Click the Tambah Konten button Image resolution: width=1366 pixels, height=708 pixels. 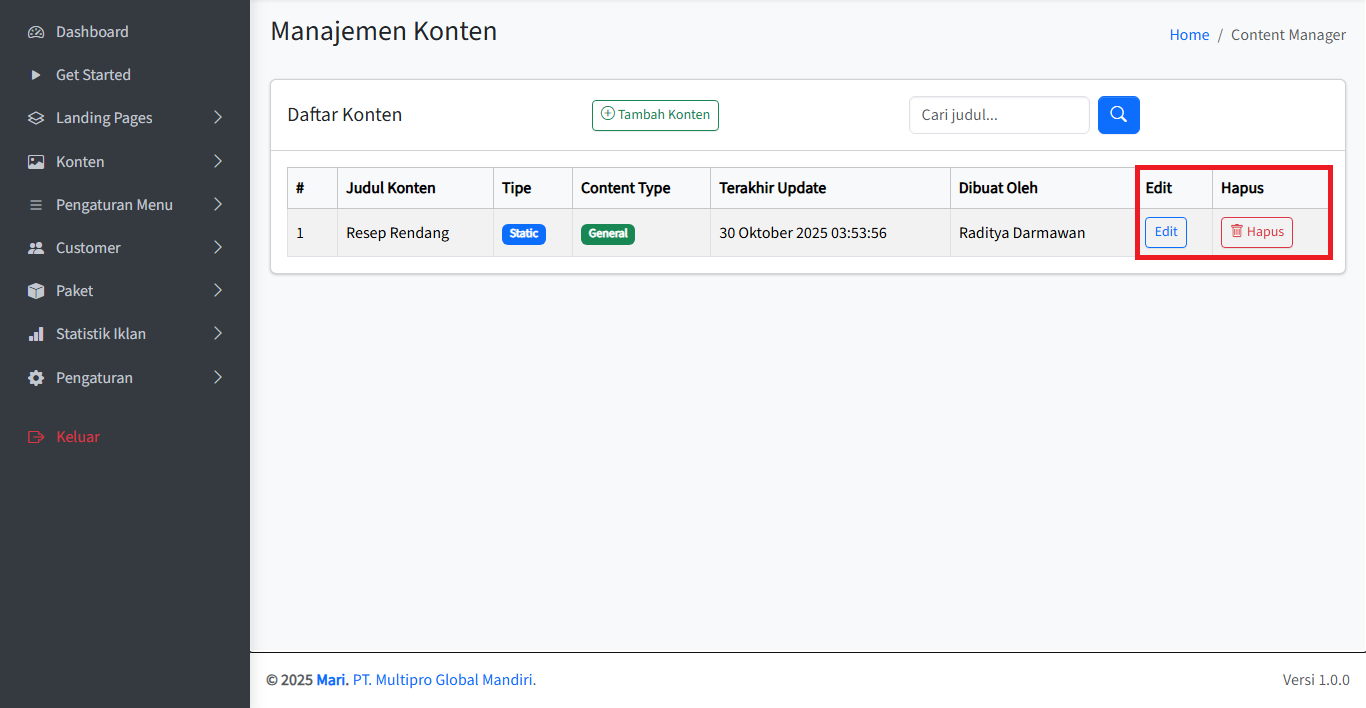pos(655,115)
